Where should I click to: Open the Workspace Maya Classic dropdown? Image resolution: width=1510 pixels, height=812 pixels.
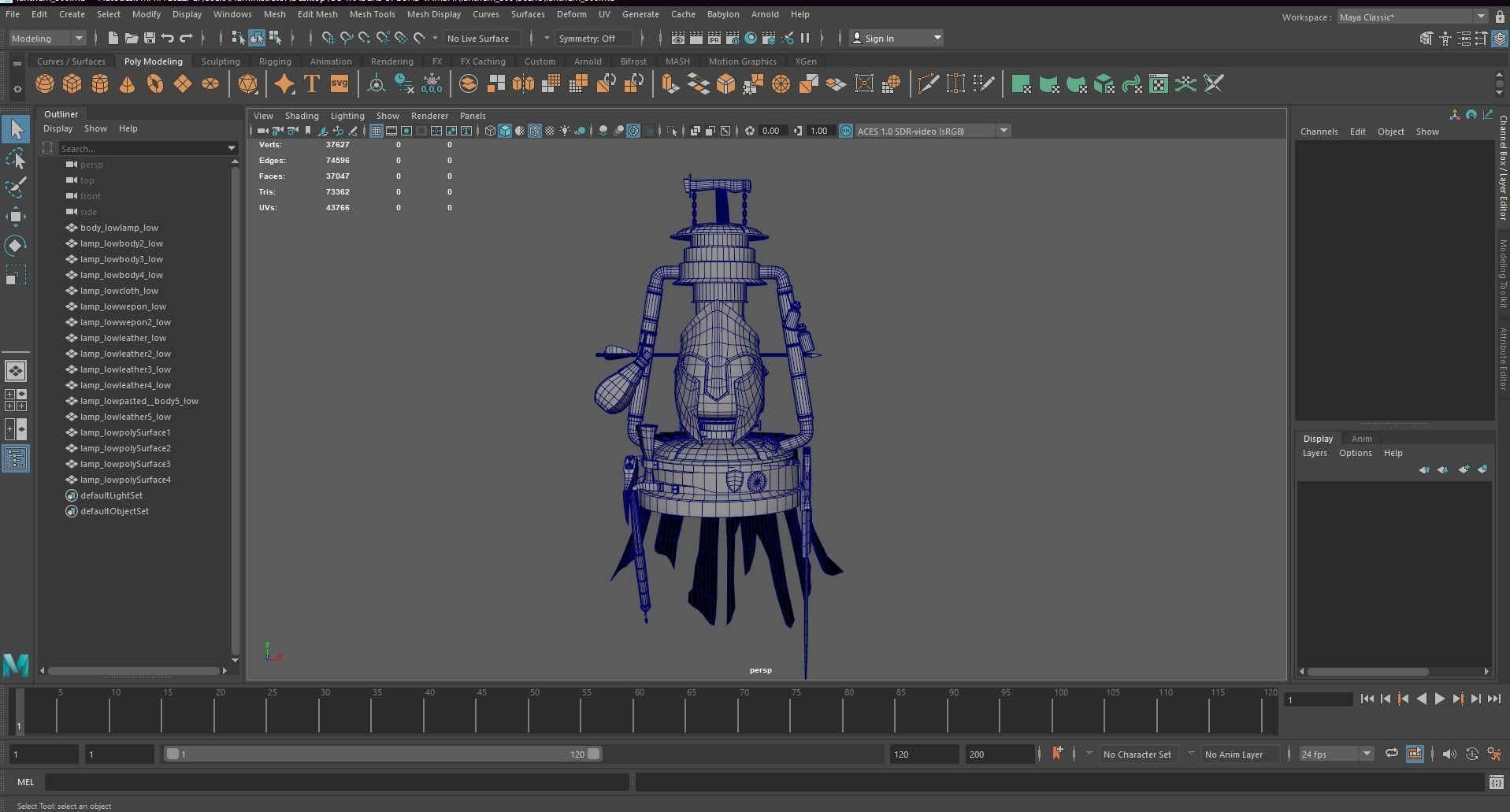[1412, 17]
